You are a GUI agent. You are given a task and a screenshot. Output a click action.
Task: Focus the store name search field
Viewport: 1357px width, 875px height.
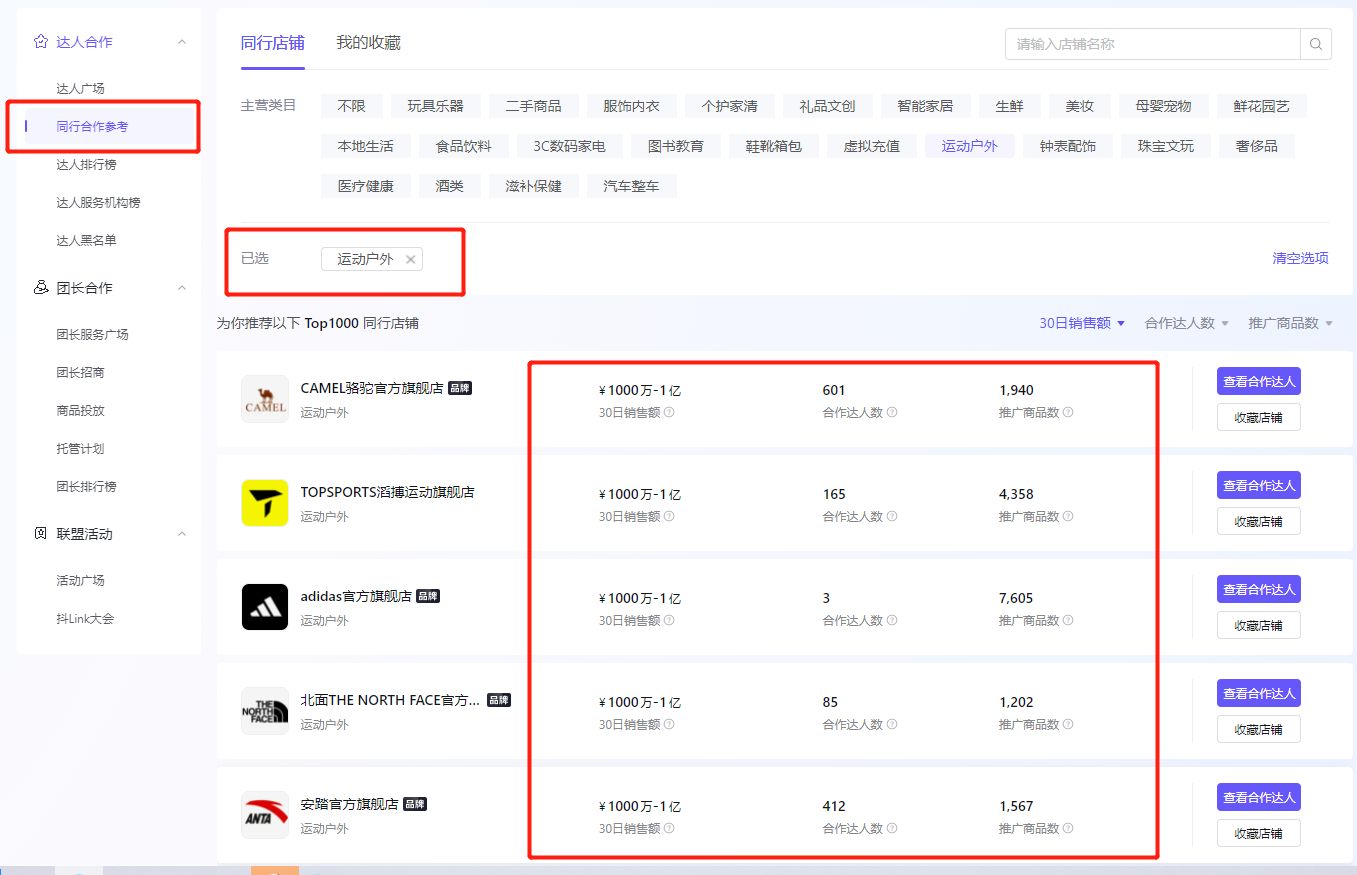click(1153, 44)
